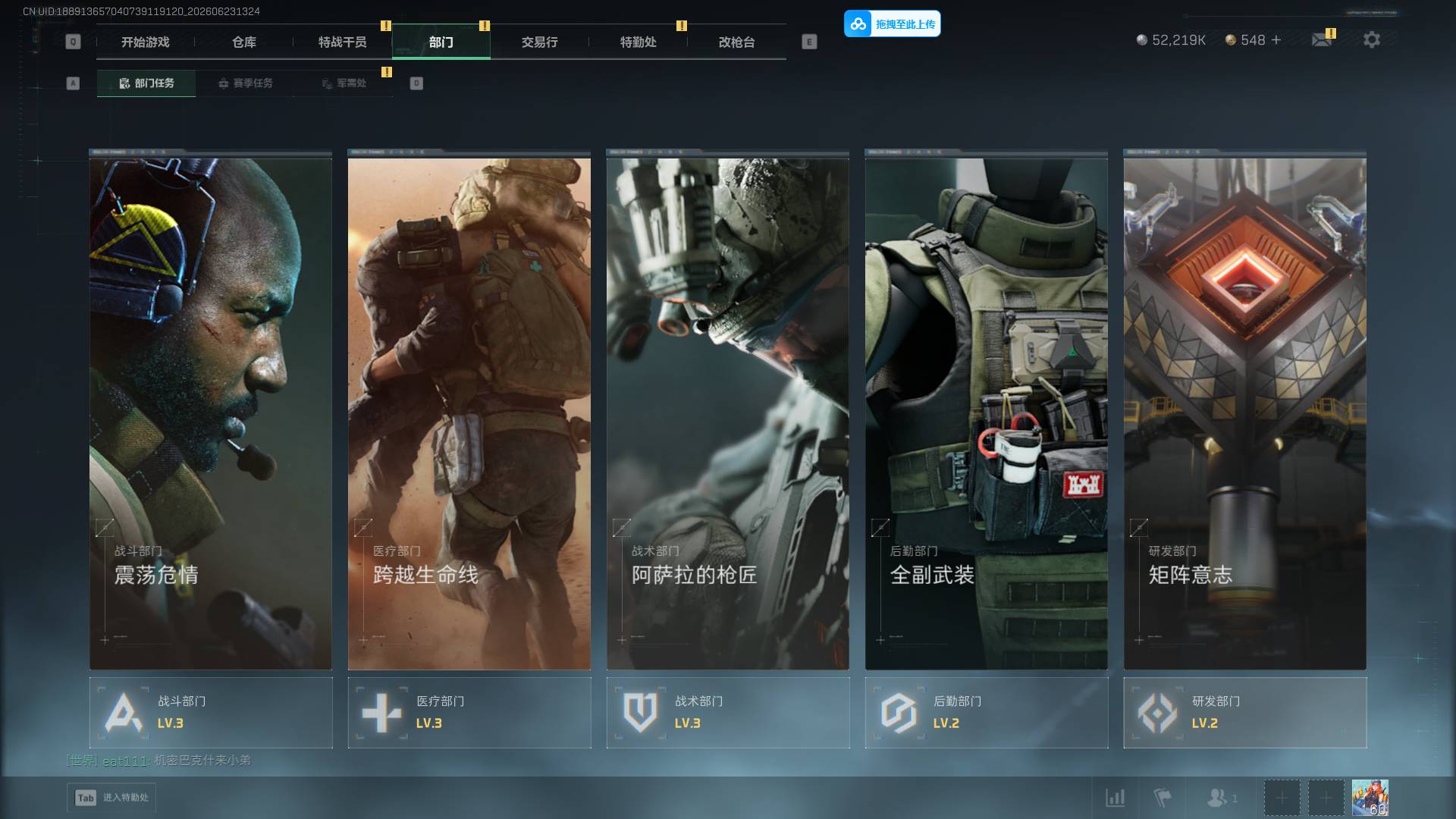Screen dimensions: 1456x819
Task: Click the player avatar at bottom right
Action: tap(1370, 798)
